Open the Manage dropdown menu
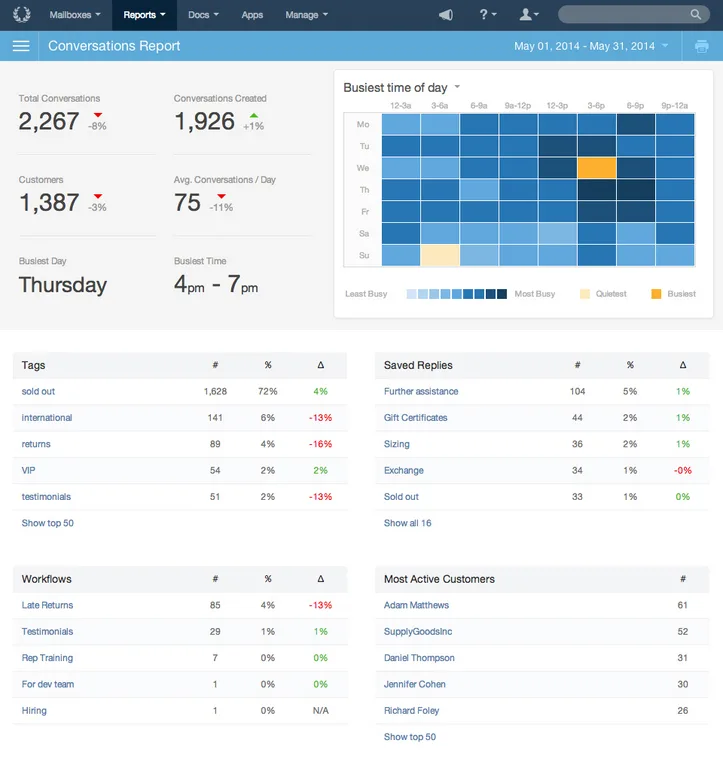723x768 pixels. pos(307,15)
